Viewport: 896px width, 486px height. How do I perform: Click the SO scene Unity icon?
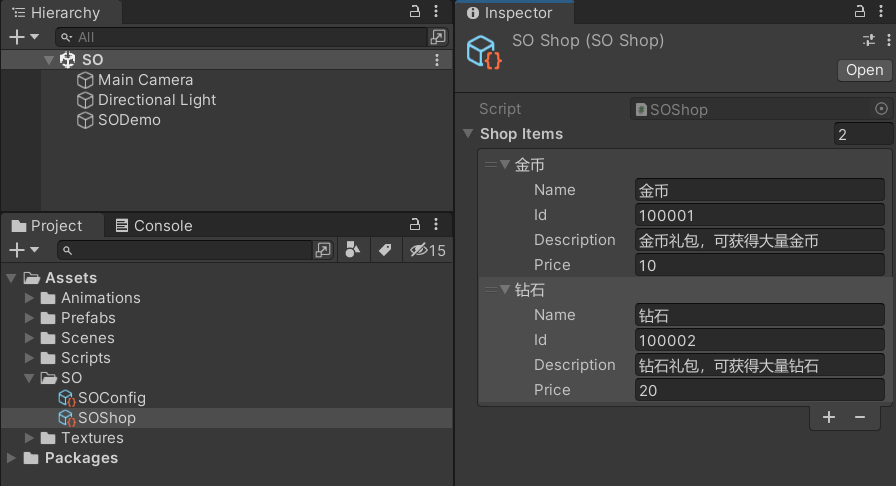(67, 59)
